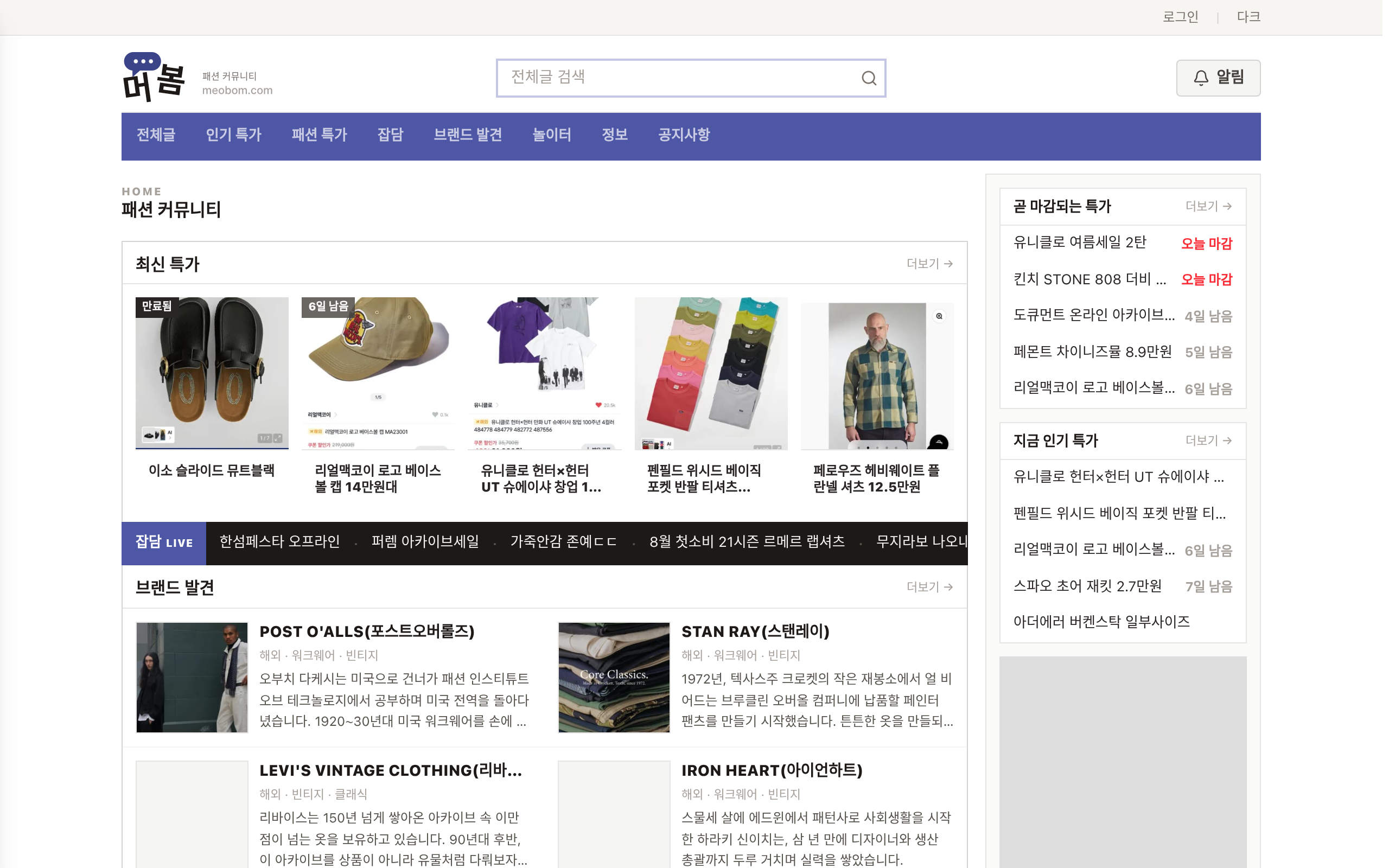The height and width of the screenshot is (868, 1389).
Task: Open IRON HEART(아이언하트) brand title
Action: coord(775,773)
